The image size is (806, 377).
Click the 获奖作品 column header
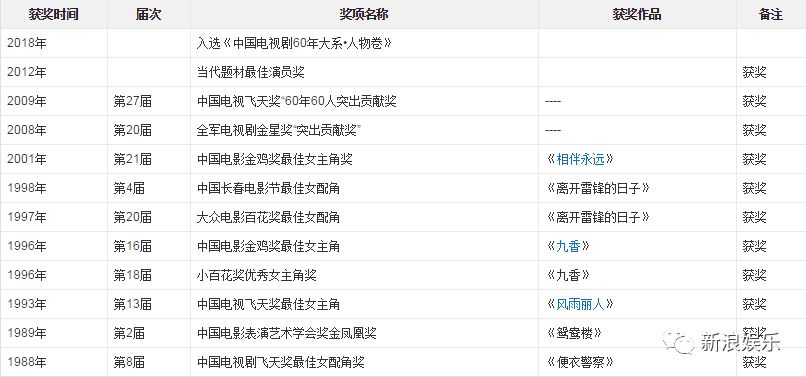point(637,14)
